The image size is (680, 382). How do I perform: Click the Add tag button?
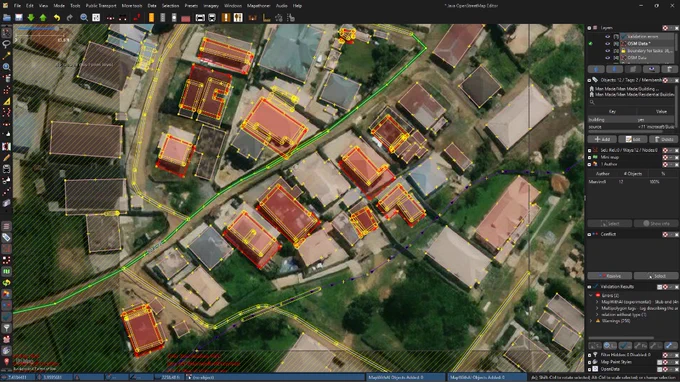tap(602, 139)
